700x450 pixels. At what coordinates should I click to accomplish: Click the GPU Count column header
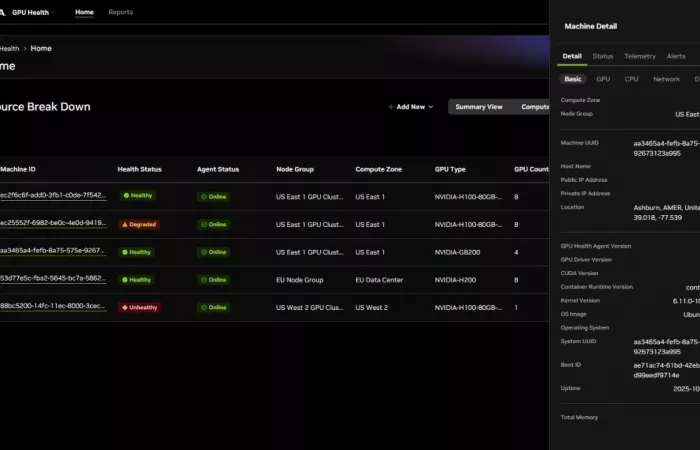[x=531, y=169]
